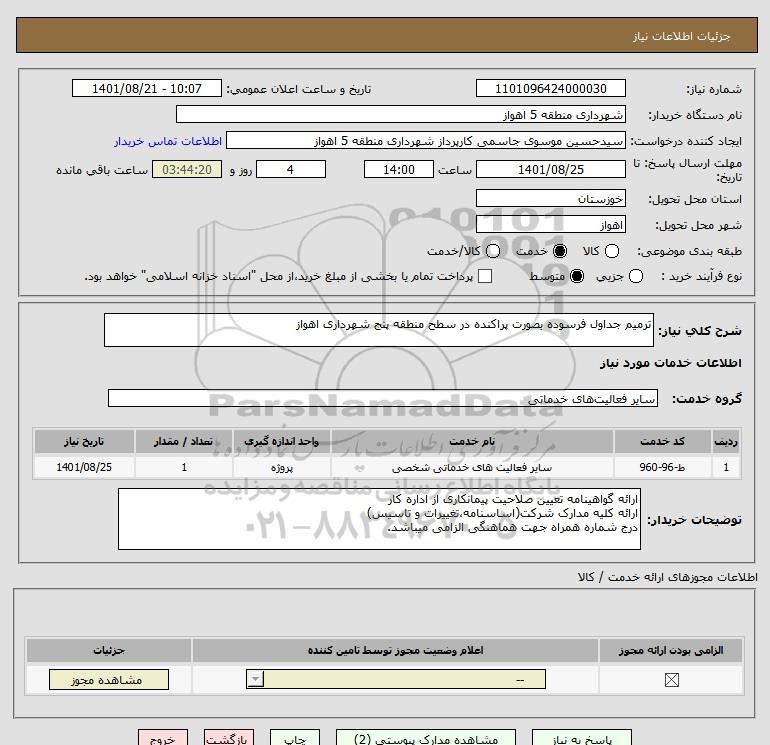Click the مشاهده مجوز button
770x745 pixels.
109,680
